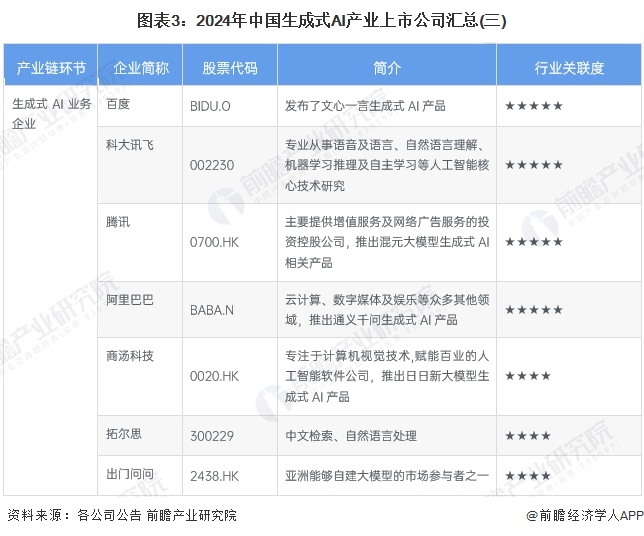Select stock code '300229'
The height and width of the screenshot is (536, 644).
pos(212,436)
